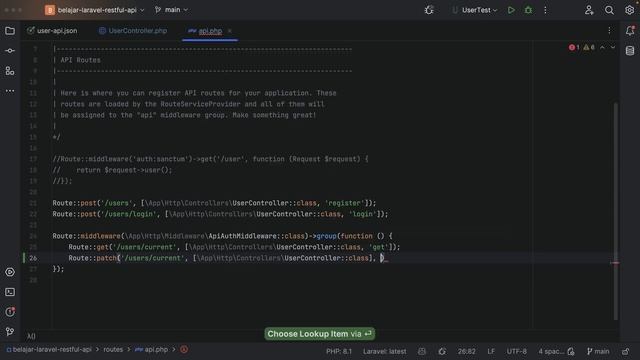640x360 pixels.
Task: Open Search Everywhere magnifier
Action: point(609,10)
